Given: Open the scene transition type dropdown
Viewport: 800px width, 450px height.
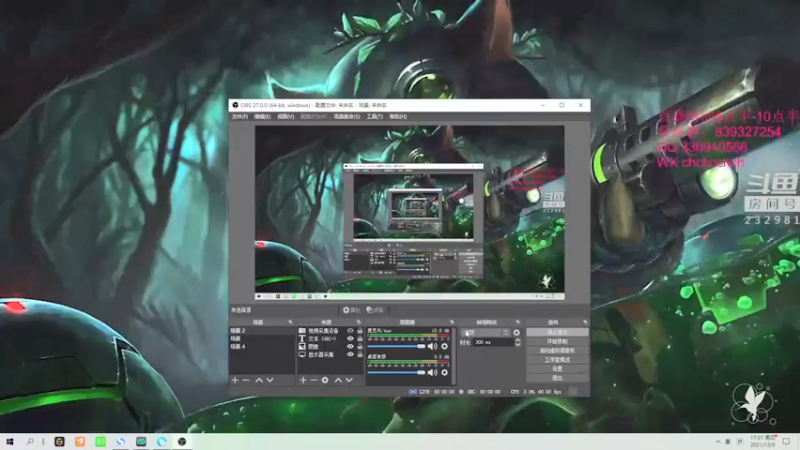Looking at the screenshot, I should (485, 333).
